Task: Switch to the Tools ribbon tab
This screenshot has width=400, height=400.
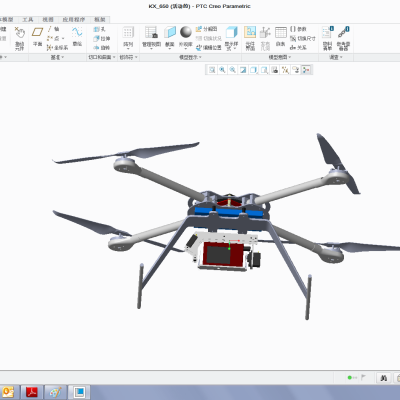Action: click(28, 20)
